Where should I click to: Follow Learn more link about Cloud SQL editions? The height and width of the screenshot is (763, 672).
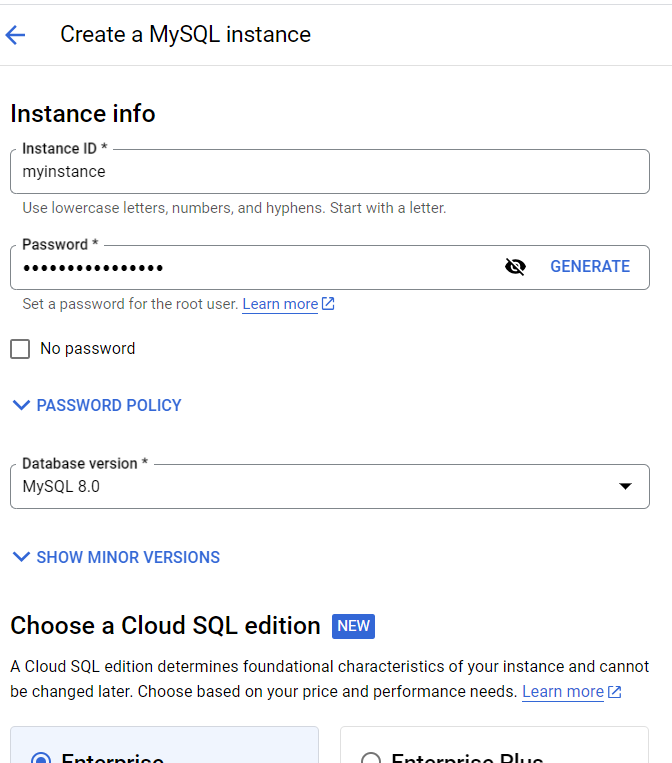(563, 692)
